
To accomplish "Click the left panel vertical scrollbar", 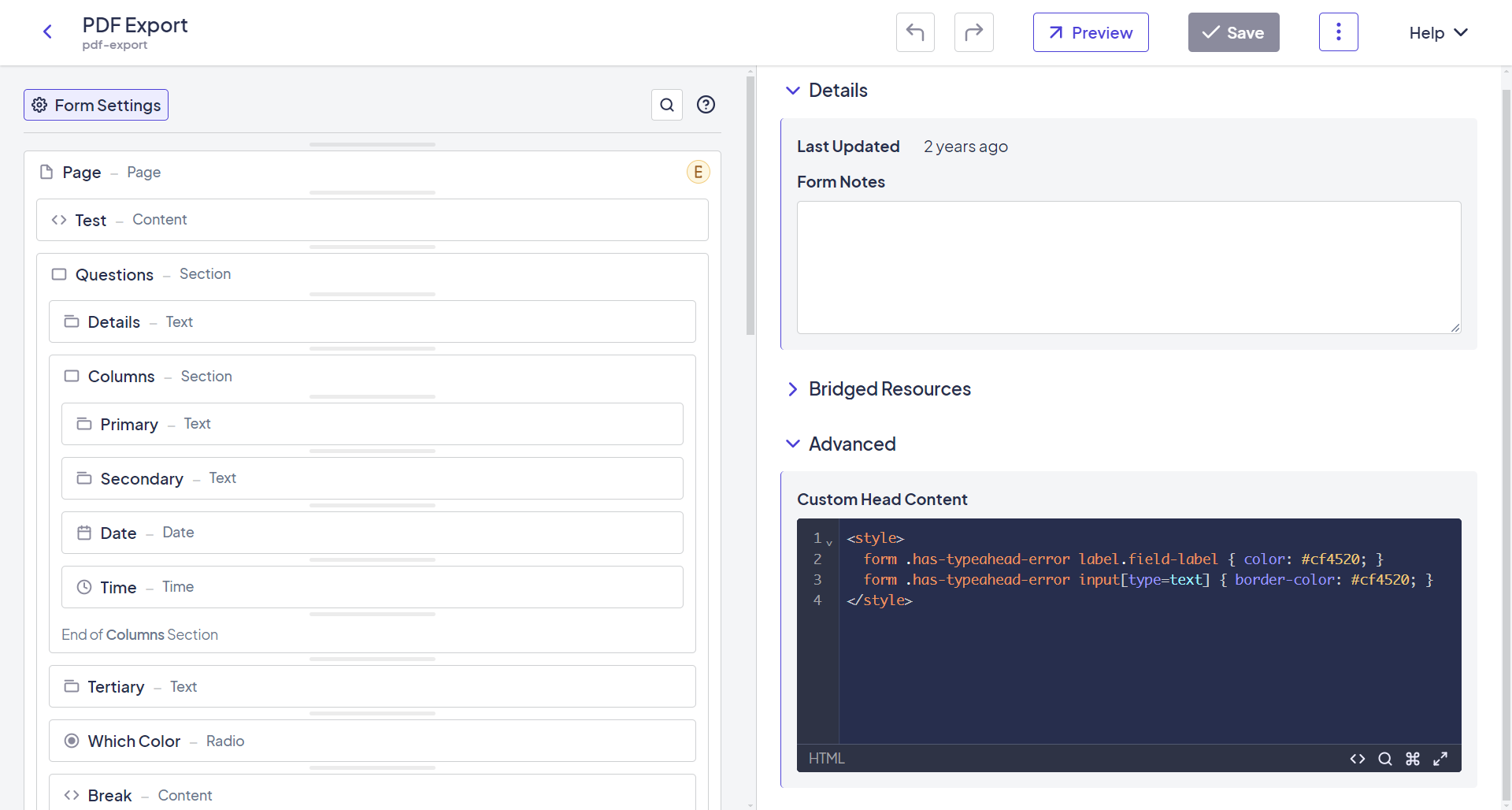I will [750, 205].
